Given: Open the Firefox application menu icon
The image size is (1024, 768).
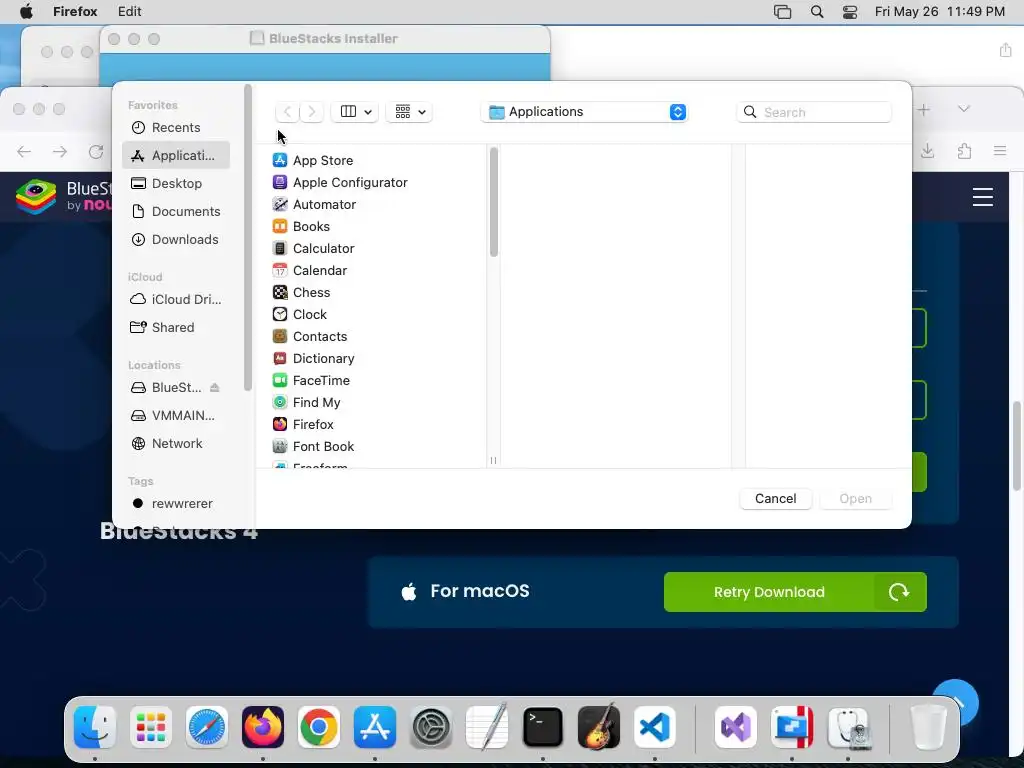Looking at the screenshot, I should tap(1000, 152).
